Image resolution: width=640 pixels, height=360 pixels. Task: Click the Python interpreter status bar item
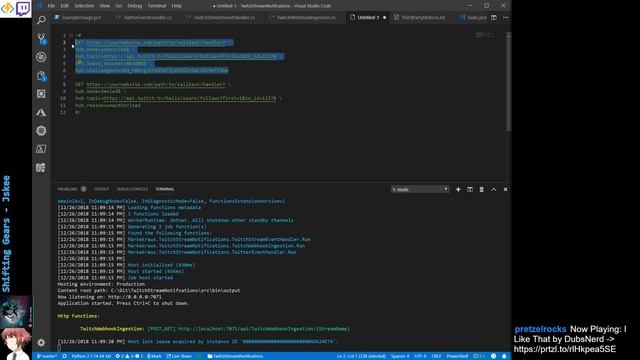coord(91,356)
